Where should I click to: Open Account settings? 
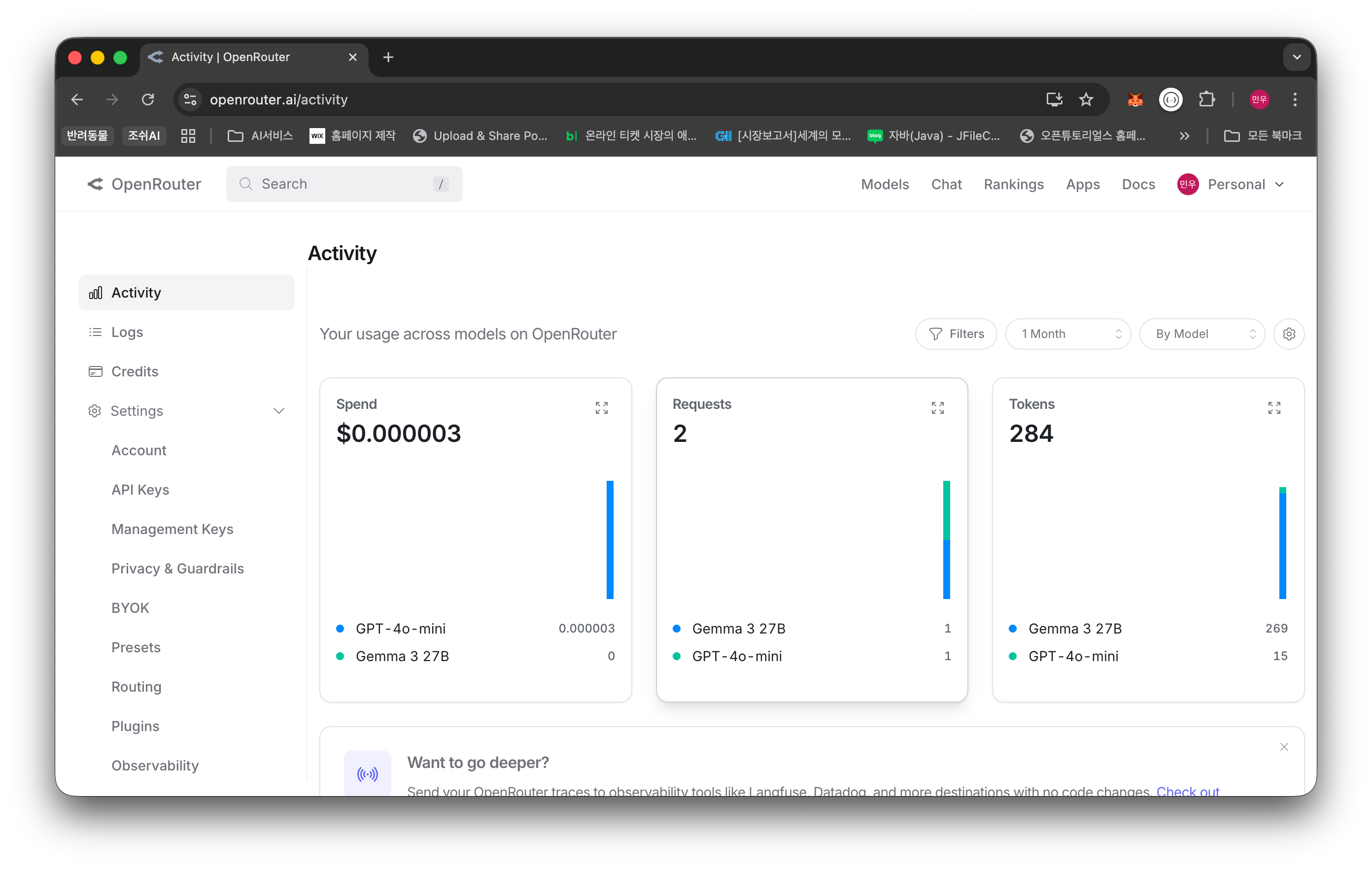click(x=138, y=450)
